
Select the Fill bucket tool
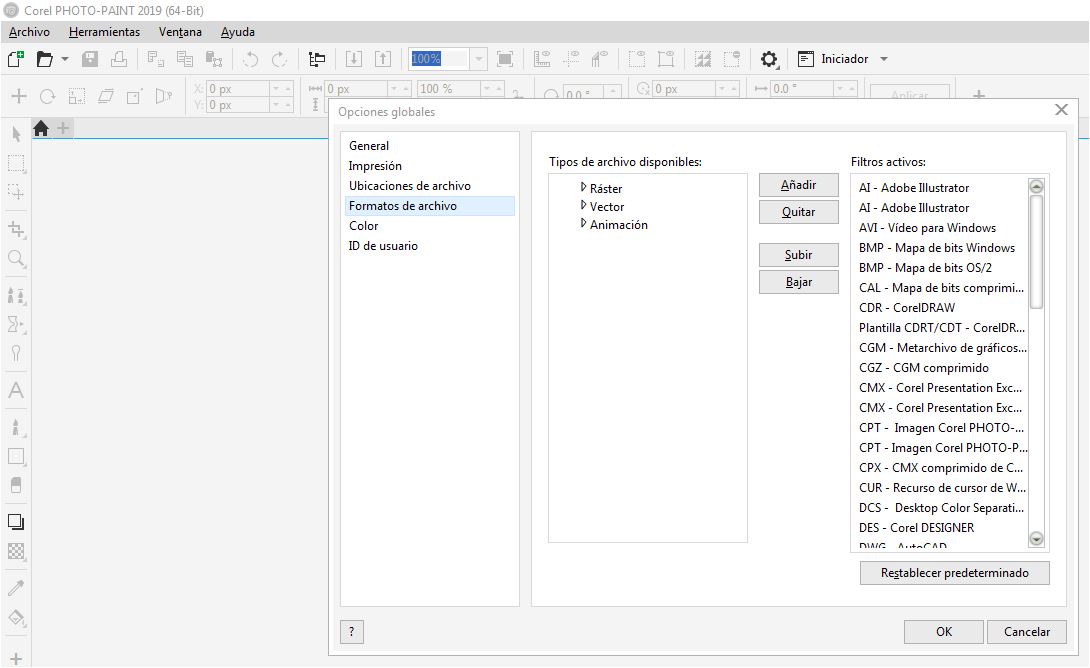[16, 618]
